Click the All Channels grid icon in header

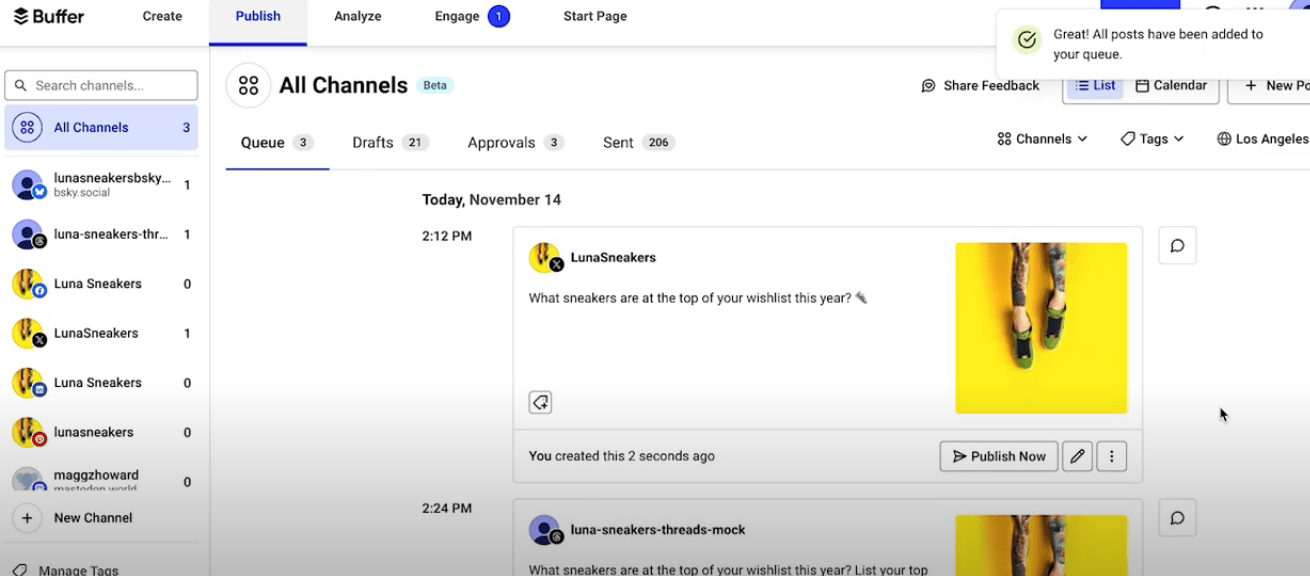click(248, 86)
